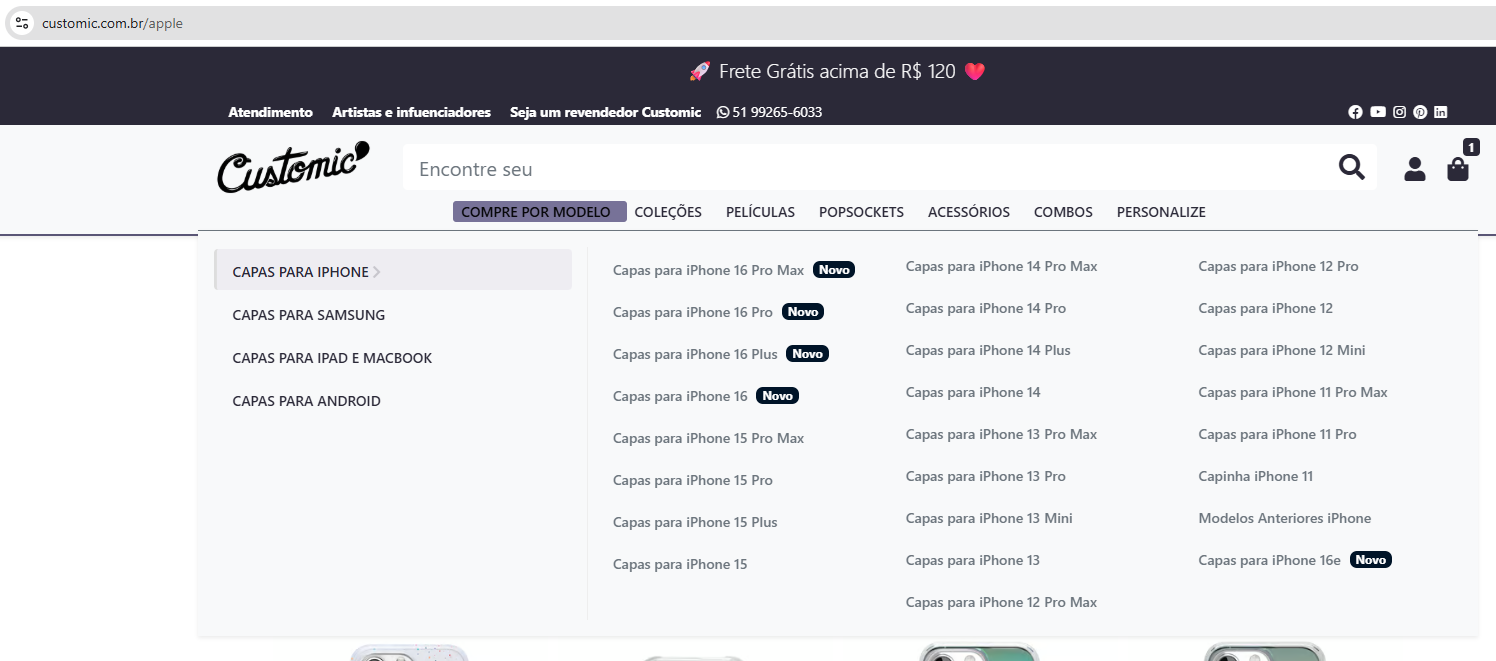Open the LinkedIn social icon
The height and width of the screenshot is (661, 1496).
(x=1441, y=112)
